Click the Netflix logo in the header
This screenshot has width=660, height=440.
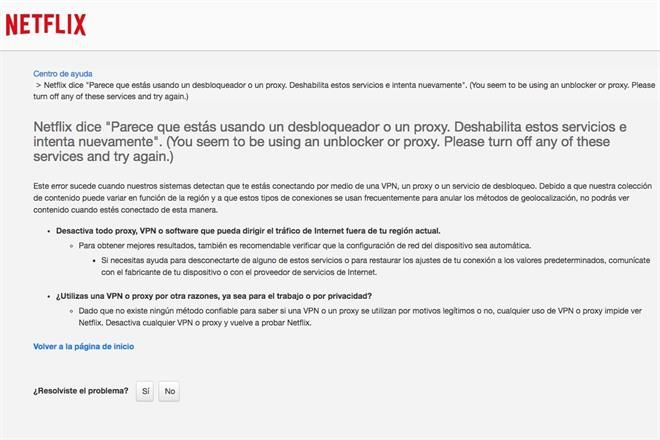pos(46,24)
